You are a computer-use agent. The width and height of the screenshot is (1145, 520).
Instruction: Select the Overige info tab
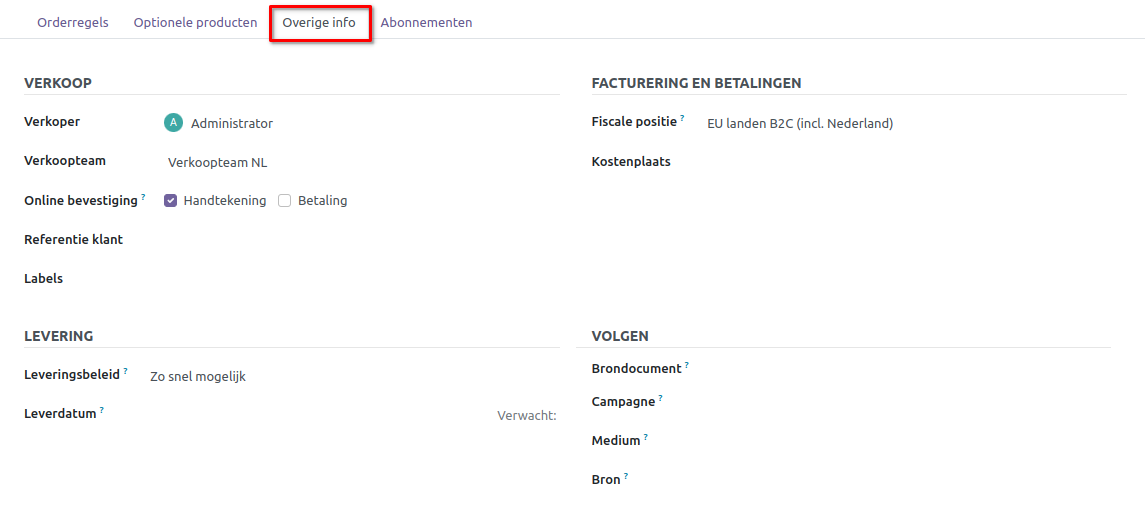pyautogui.click(x=319, y=22)
